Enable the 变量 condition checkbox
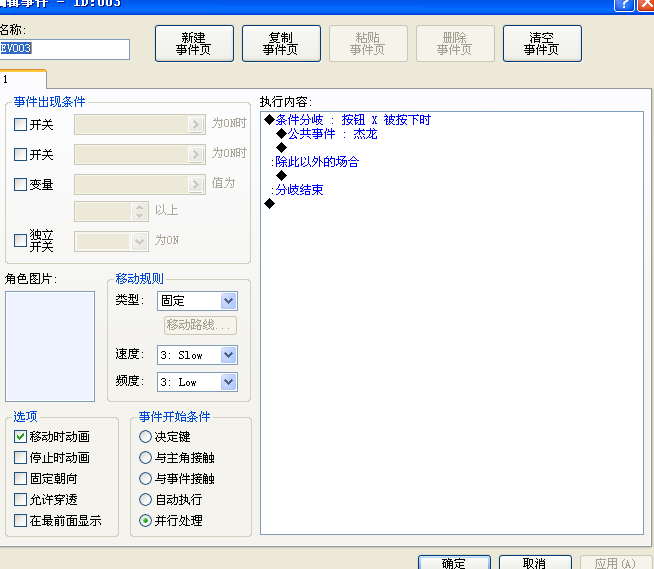This screenshot has width=654, height=569. coord(20,184)
